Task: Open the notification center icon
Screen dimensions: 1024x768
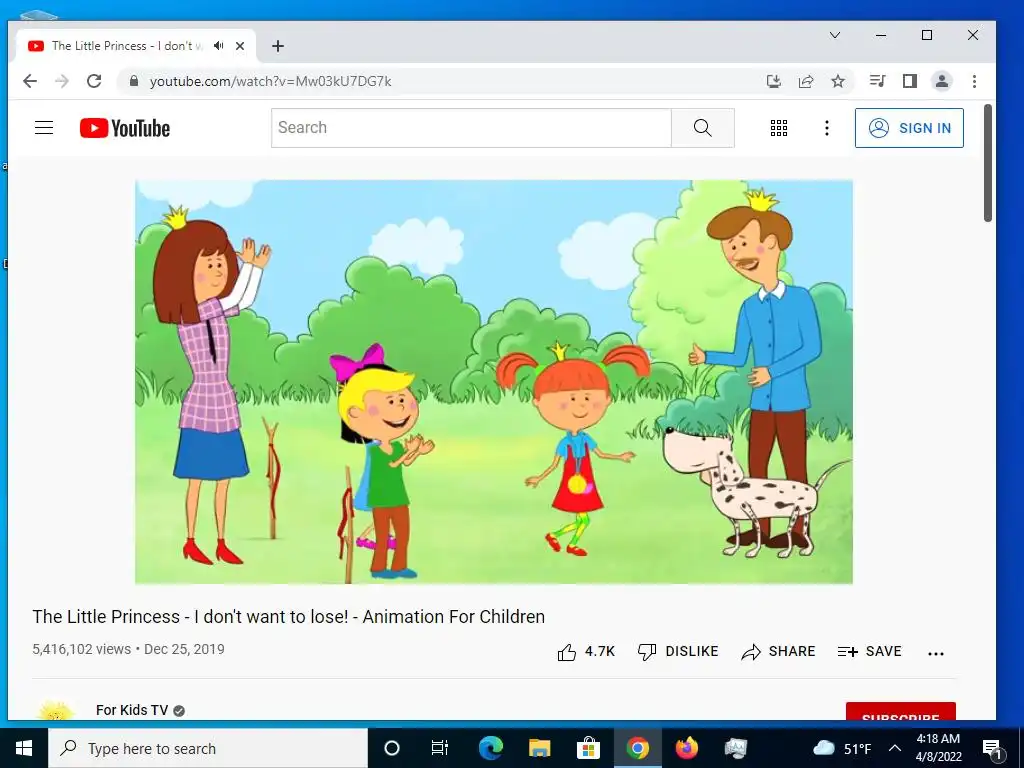Action: point(993,749)
